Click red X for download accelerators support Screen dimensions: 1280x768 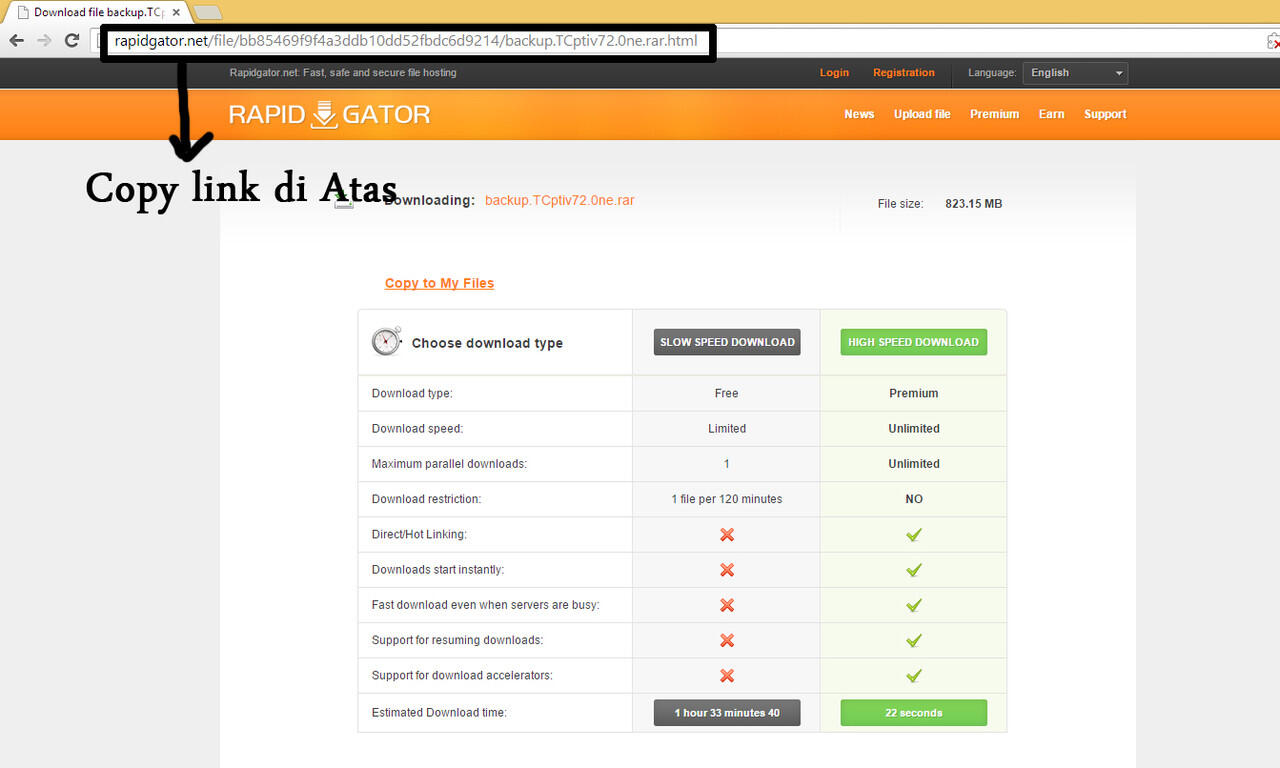[727, 676]
